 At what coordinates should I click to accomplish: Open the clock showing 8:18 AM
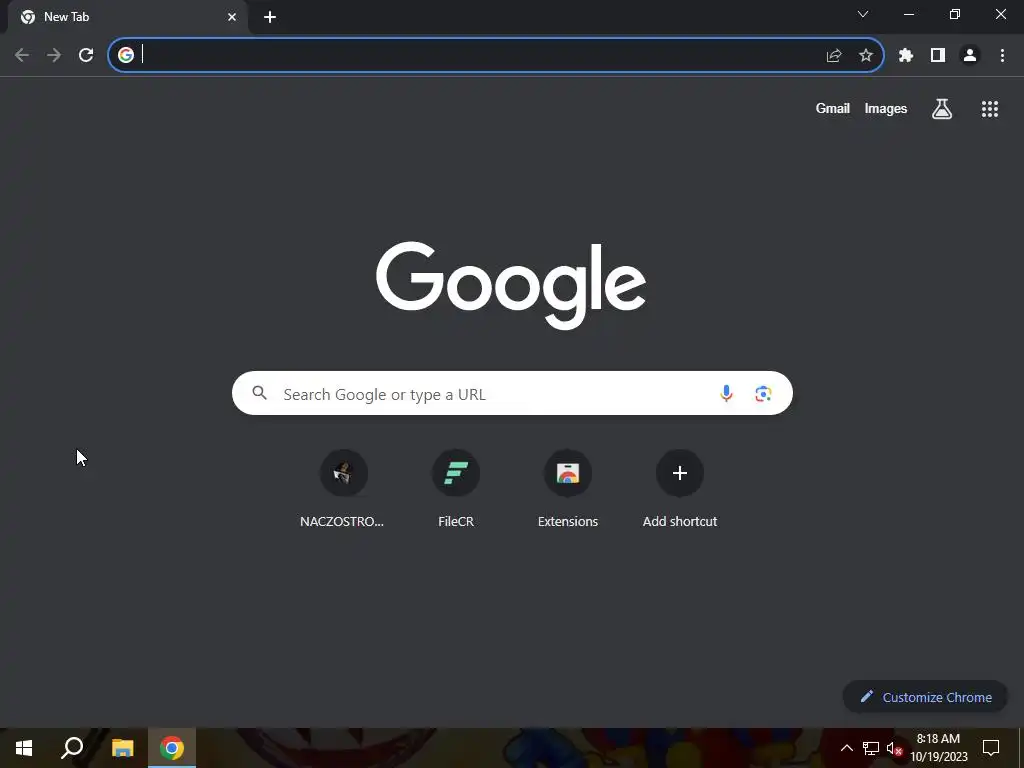point(938,748)
